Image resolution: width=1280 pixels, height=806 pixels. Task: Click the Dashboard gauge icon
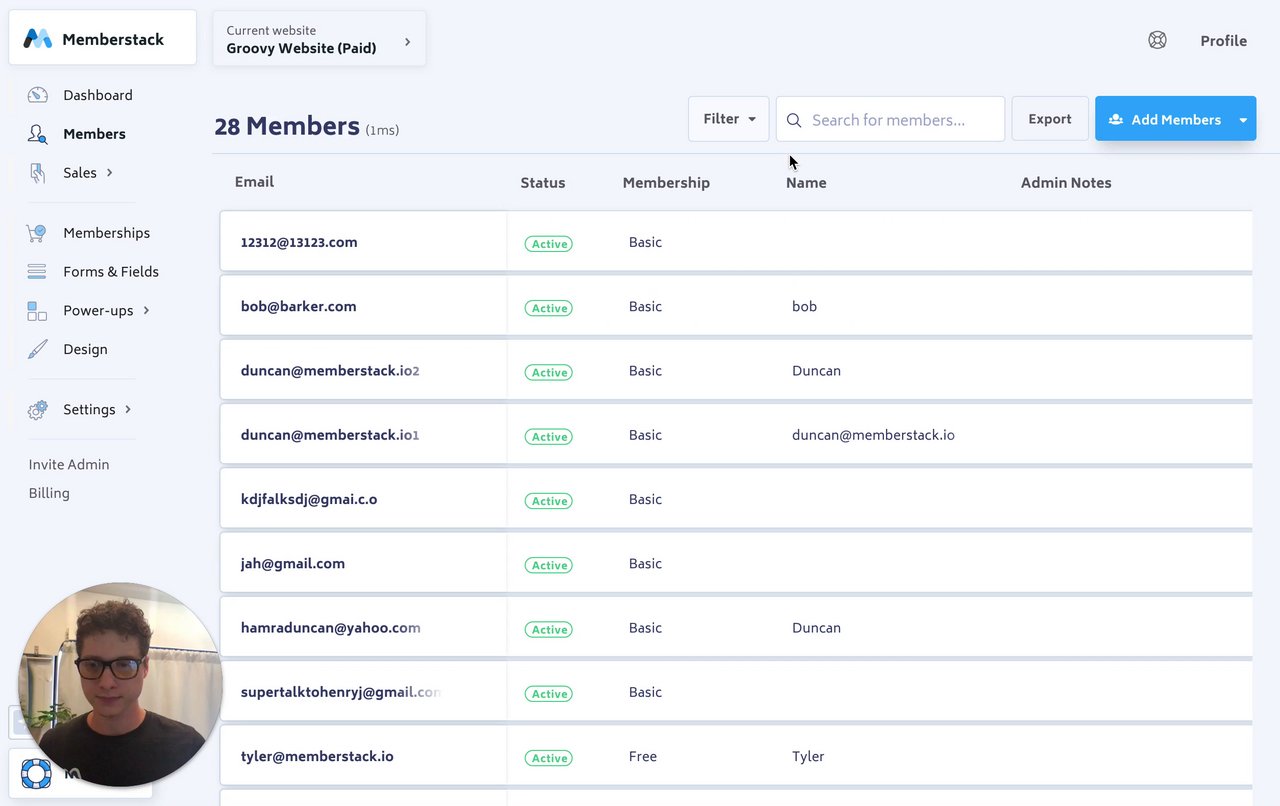click(x=37, y=95)
